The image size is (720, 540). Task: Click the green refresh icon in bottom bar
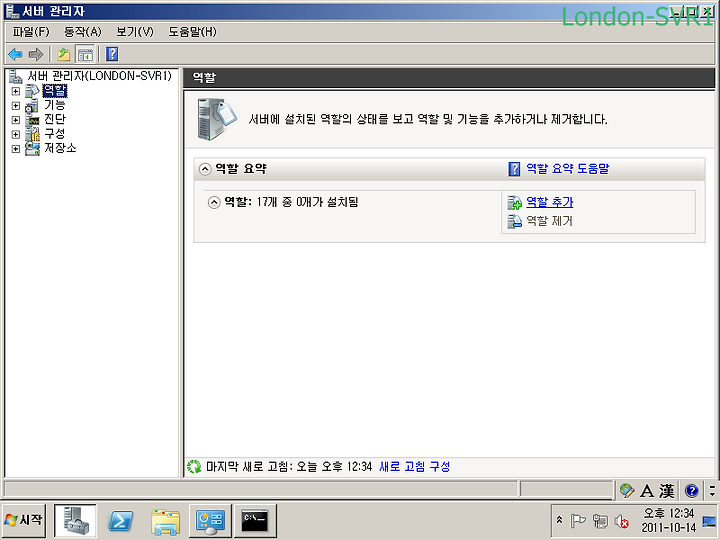194,467
